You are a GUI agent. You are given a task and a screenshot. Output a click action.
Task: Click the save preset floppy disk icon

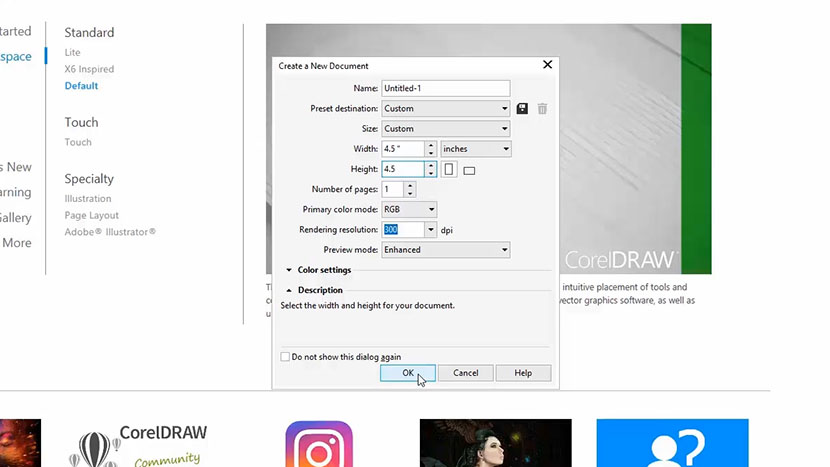point(522,109)
